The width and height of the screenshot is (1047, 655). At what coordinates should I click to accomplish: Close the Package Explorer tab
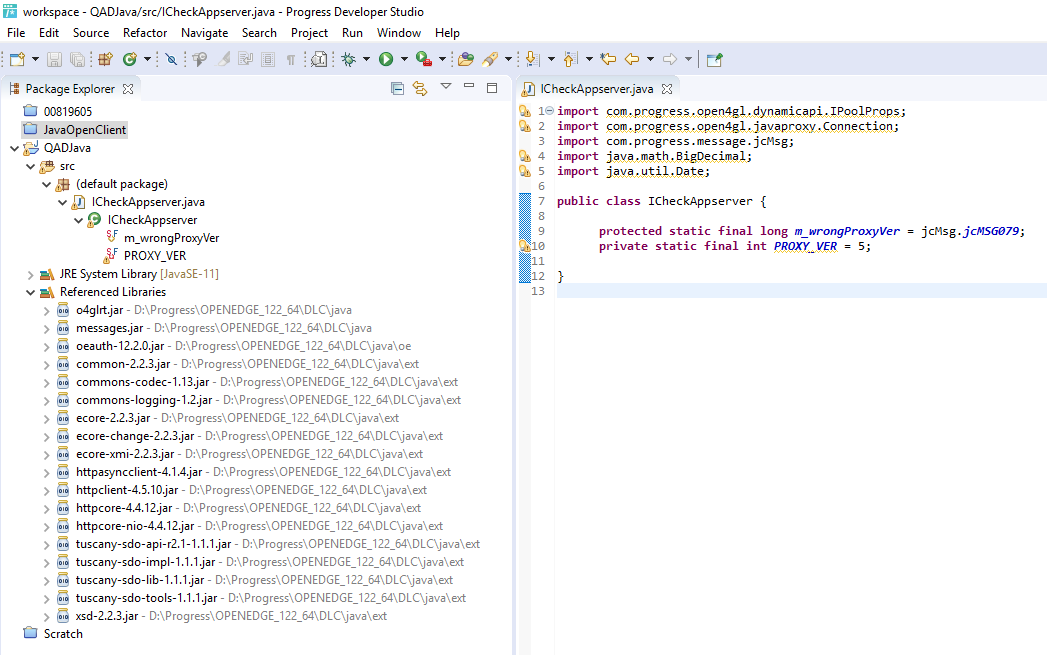pyautogui.click(x=128, y=89)
